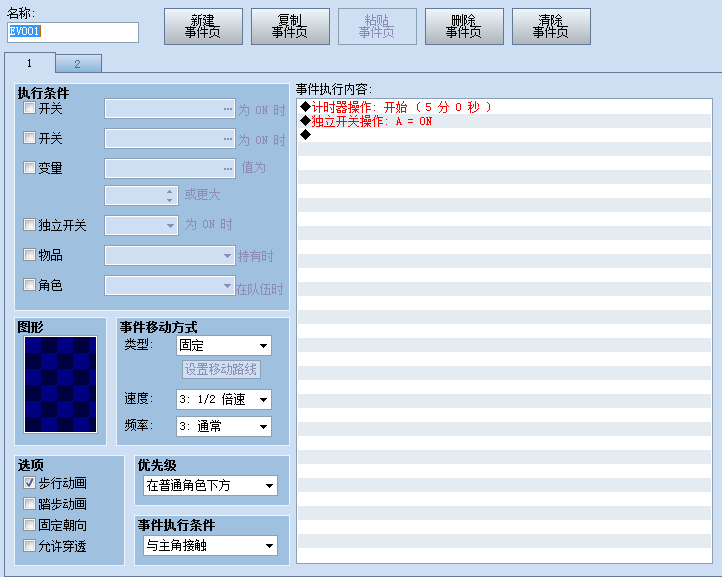Open the 频率 dropdown showing 通常
Viewport: 722px width, 577px height.
pyautogui.click(x=224, y=426)
